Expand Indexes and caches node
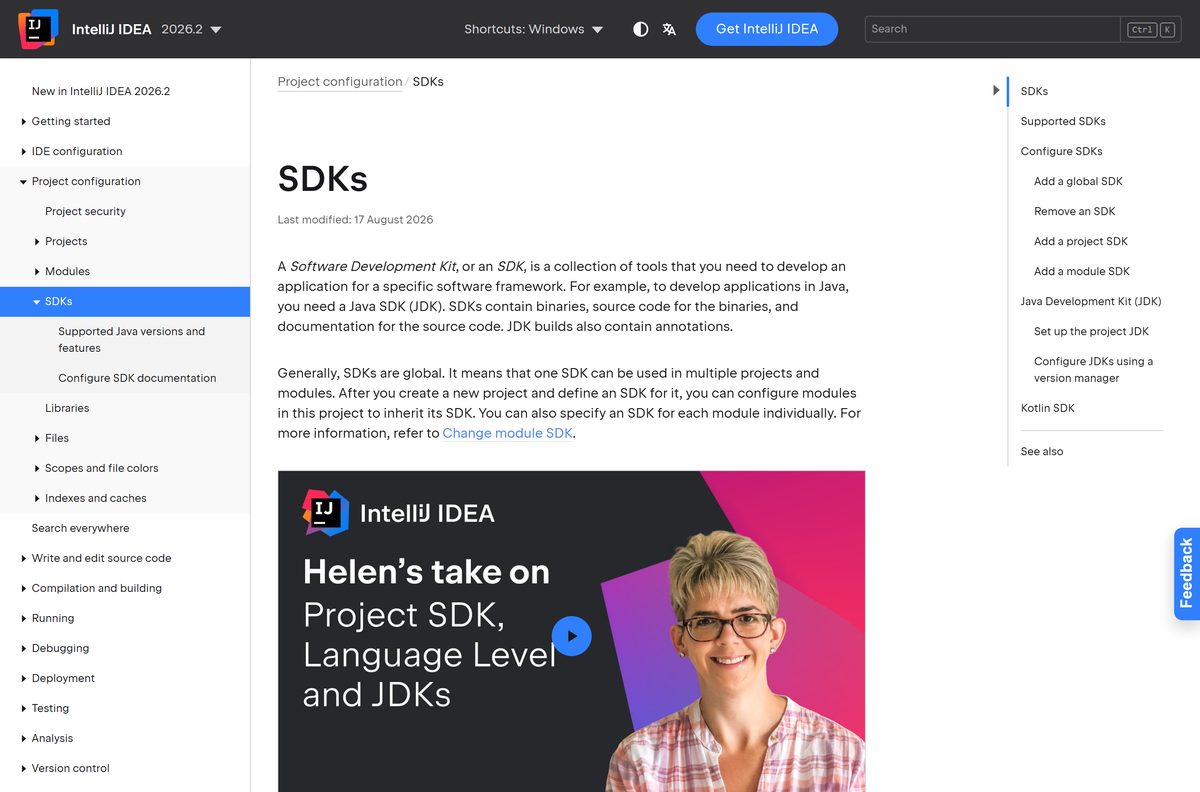1200x792 pixels. [37, 498]
